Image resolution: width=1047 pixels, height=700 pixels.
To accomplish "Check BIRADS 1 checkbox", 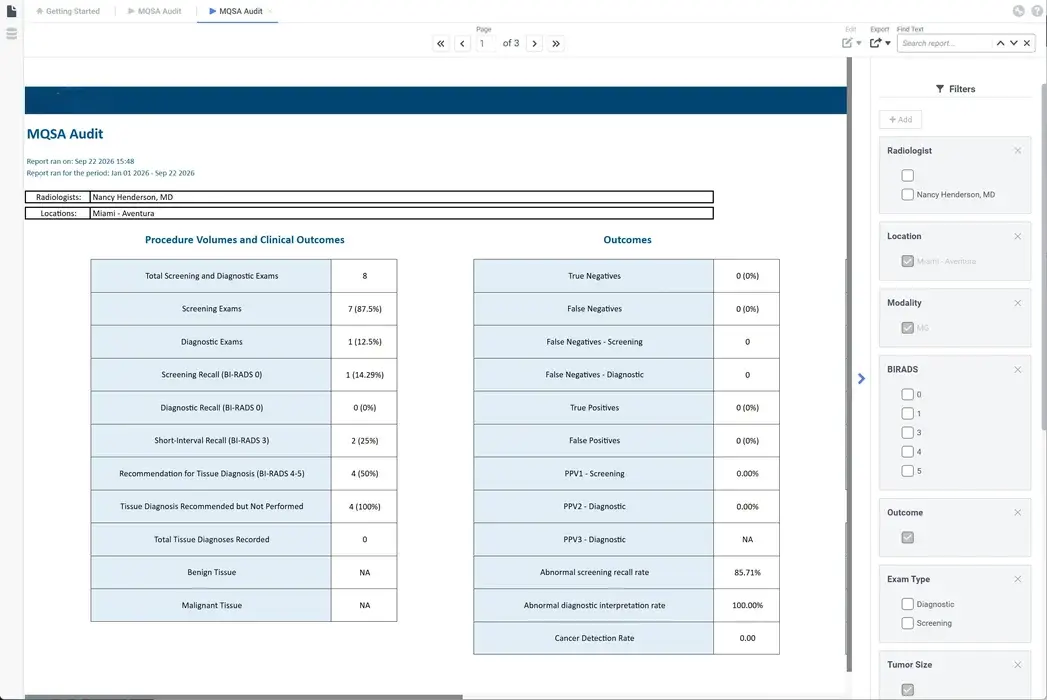I will pos(907,413).
